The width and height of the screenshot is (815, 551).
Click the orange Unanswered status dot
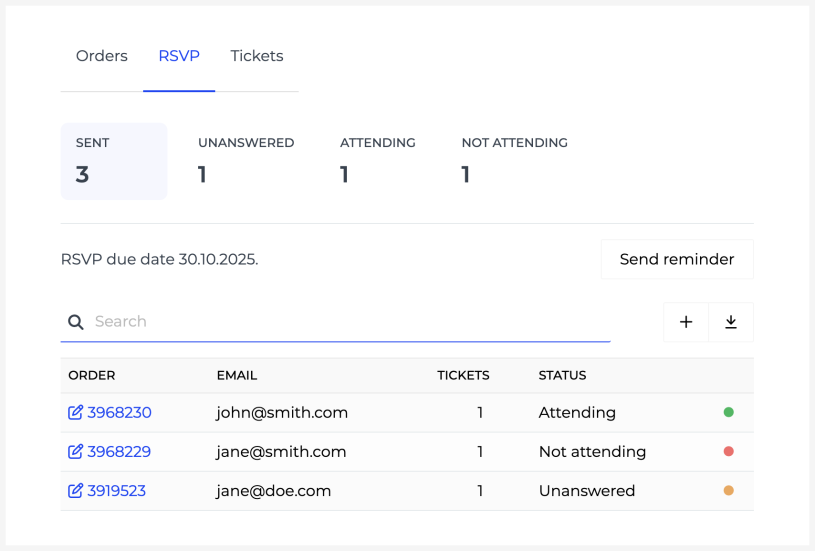(x=728, y=491)
